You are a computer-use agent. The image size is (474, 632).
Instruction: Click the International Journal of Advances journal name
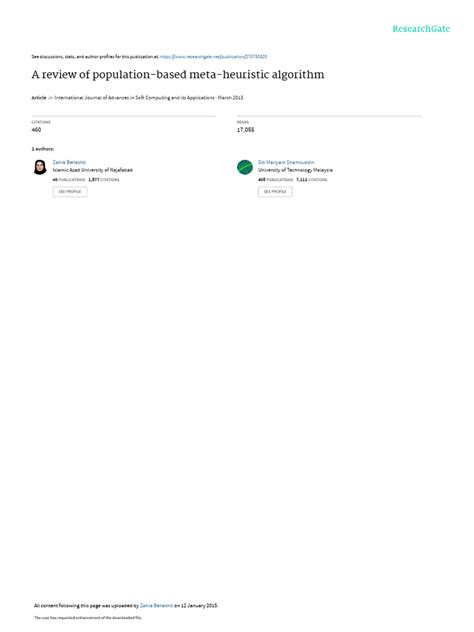point(135,98)
